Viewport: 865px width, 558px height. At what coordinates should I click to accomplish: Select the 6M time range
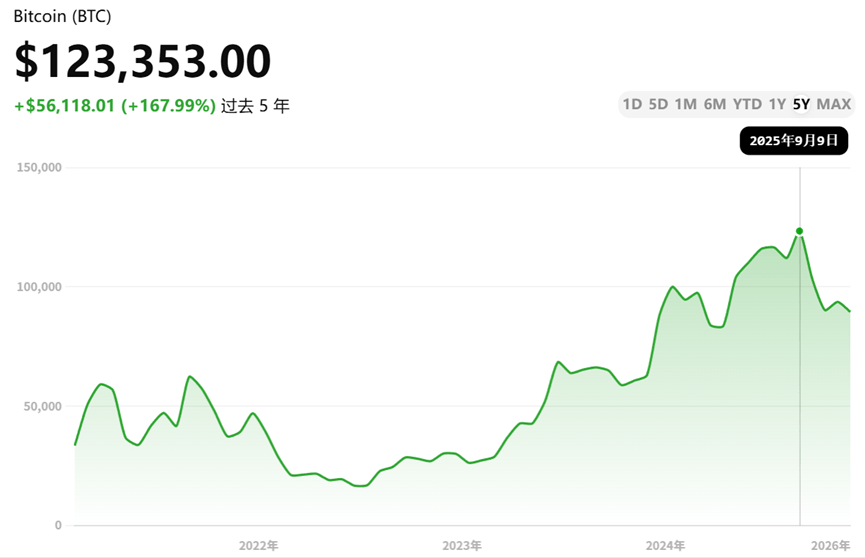(715, 104)
